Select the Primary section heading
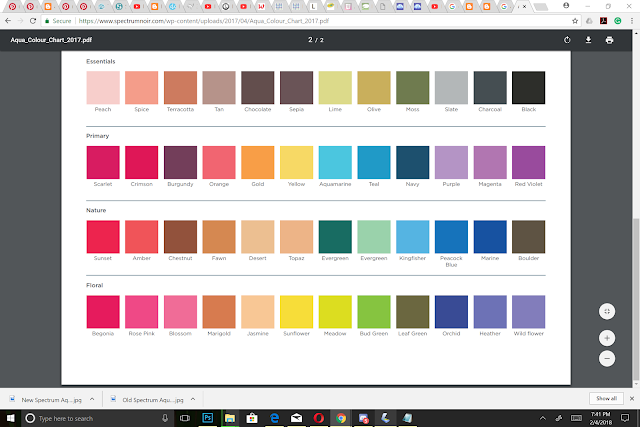The height and width of the screenshot is (427, 640). click(x=98, y=136)
